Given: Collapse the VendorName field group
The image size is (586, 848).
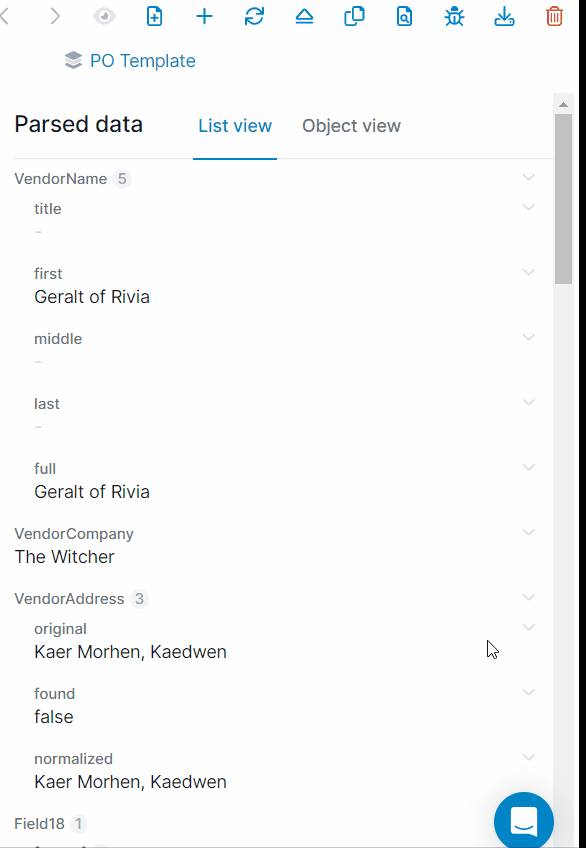Looking at the screenshot, I should click(528, 177).
